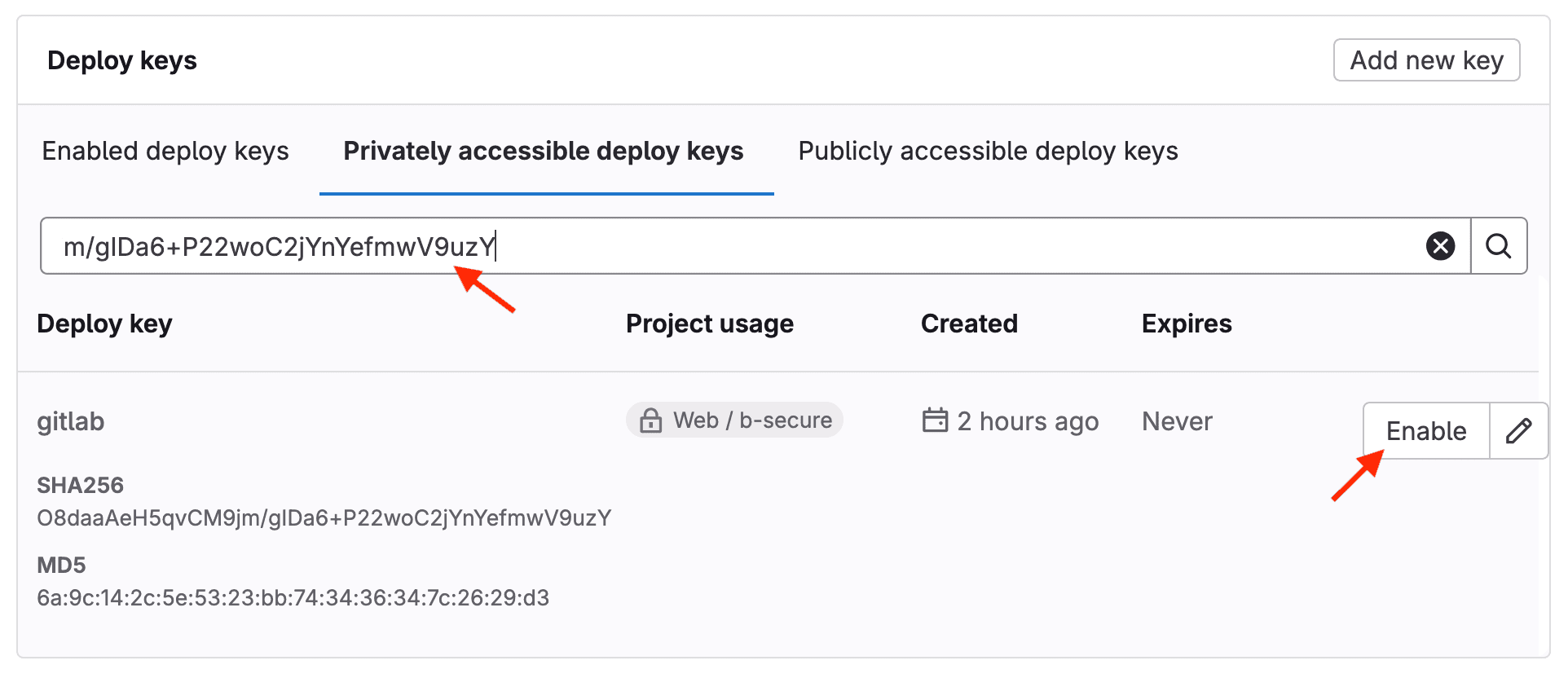The width and height of the screenshot is (1568, 678).
Task: Switch to the Enabled deploy keys tab
Action: pyautogui.click(x=165, y=151)
